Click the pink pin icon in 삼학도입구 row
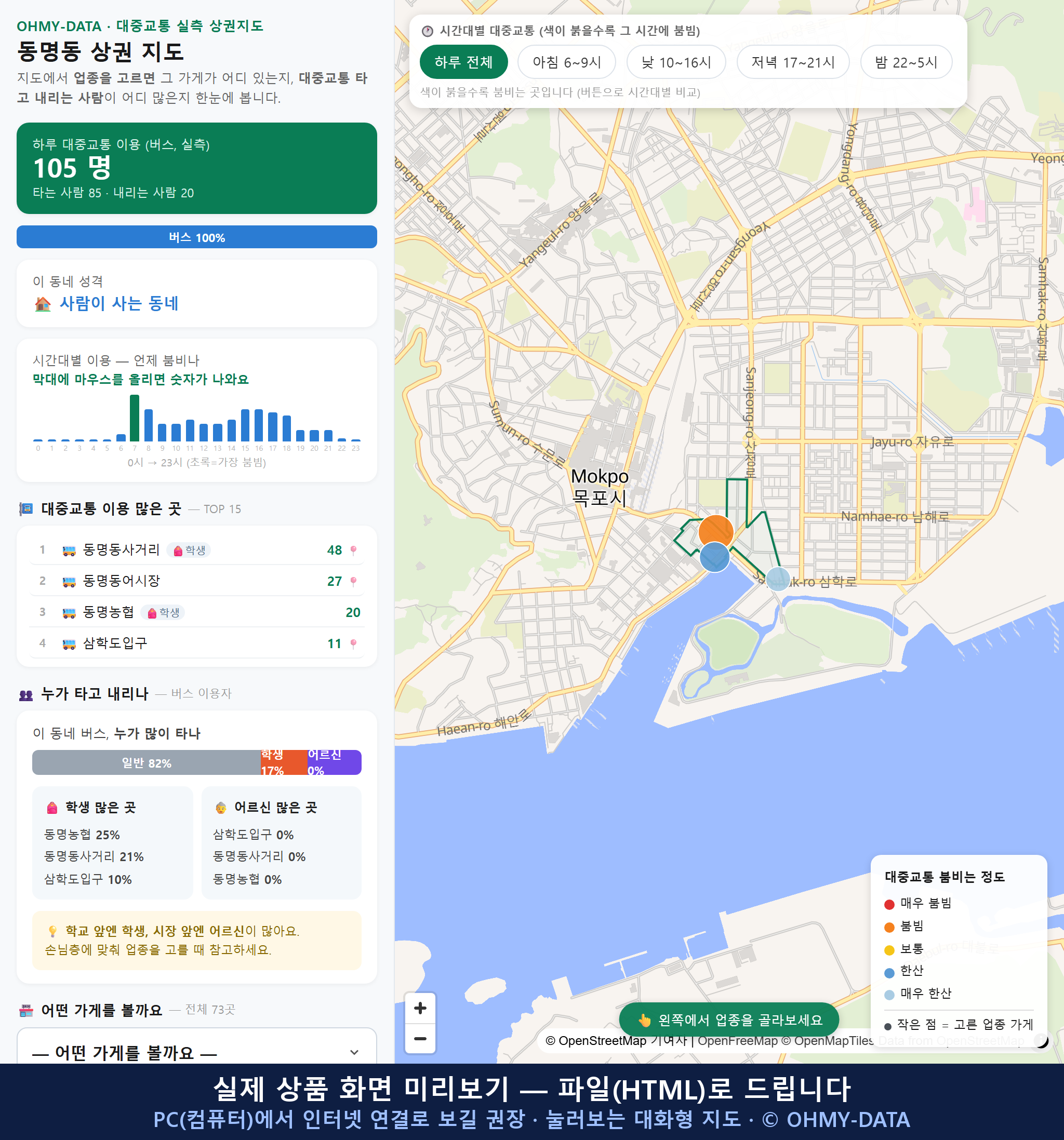 353,644
